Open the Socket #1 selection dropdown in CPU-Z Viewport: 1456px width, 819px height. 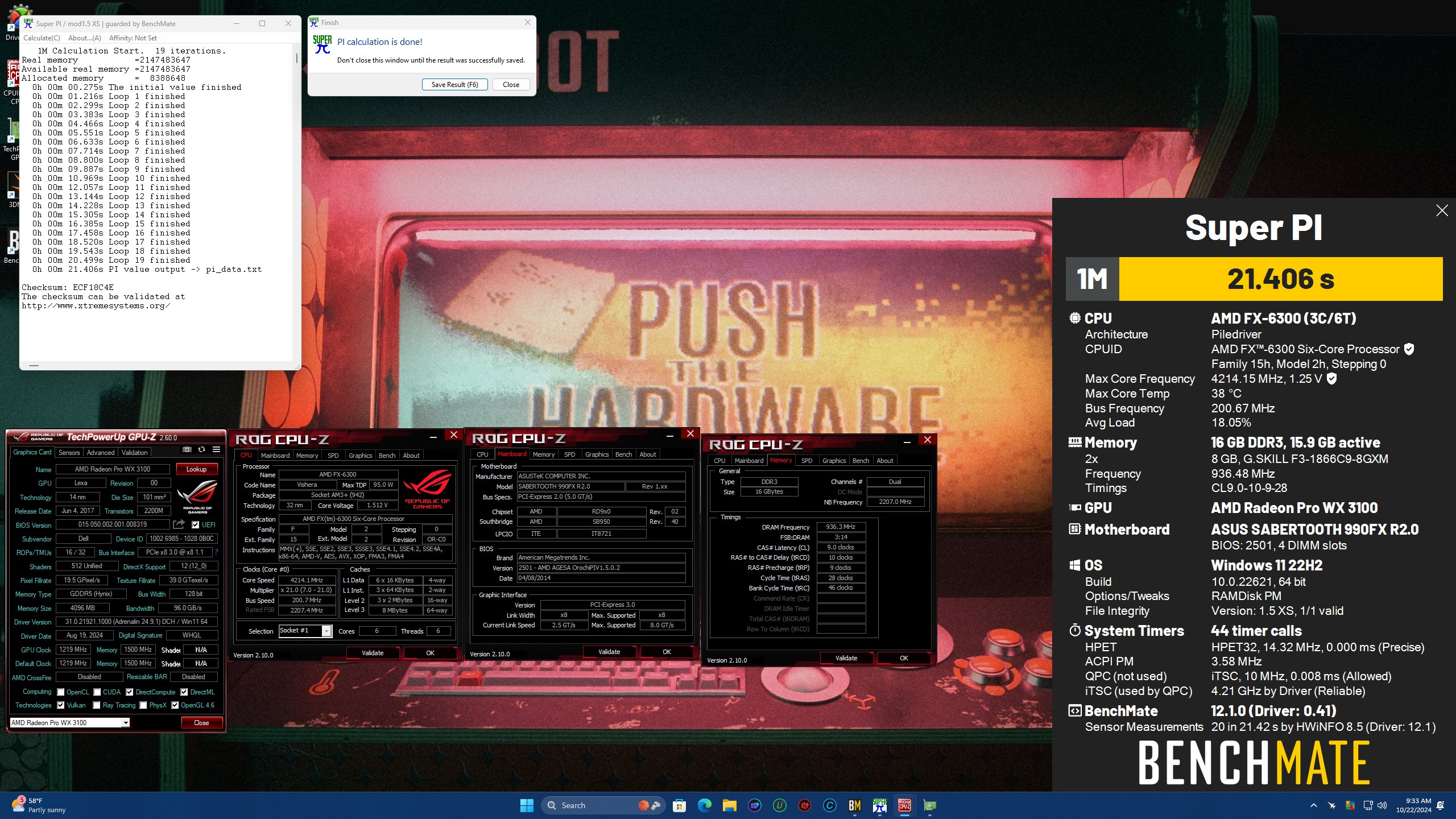326,631
